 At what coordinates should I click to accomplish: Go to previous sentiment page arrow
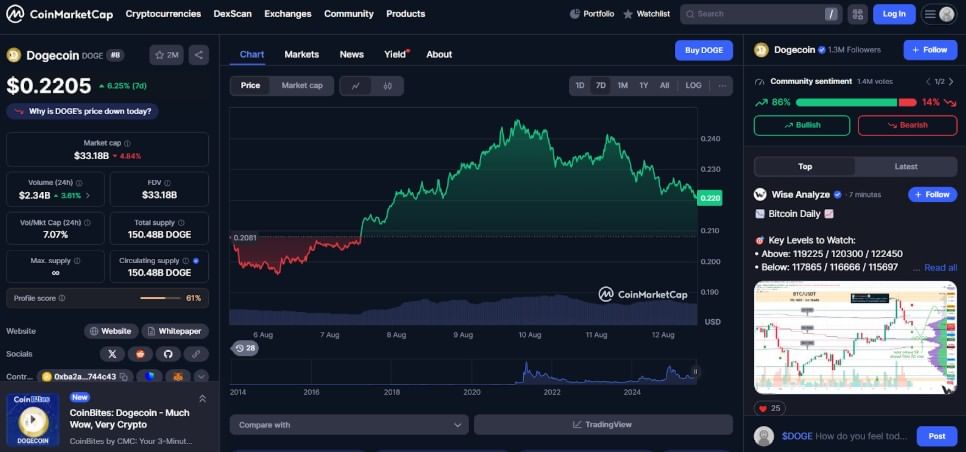point(928,81)
